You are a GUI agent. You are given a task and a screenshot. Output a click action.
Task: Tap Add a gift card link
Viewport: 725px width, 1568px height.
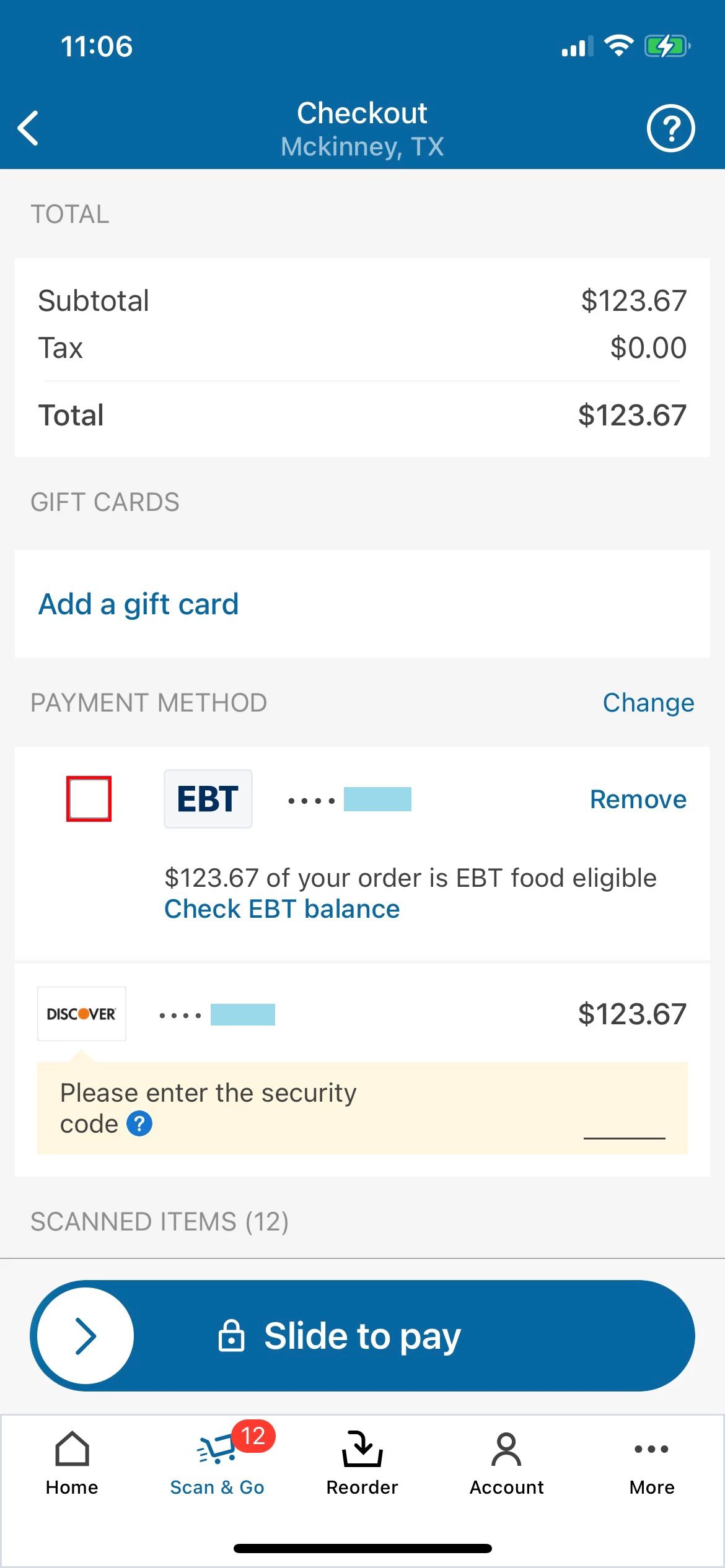[138, 604]
